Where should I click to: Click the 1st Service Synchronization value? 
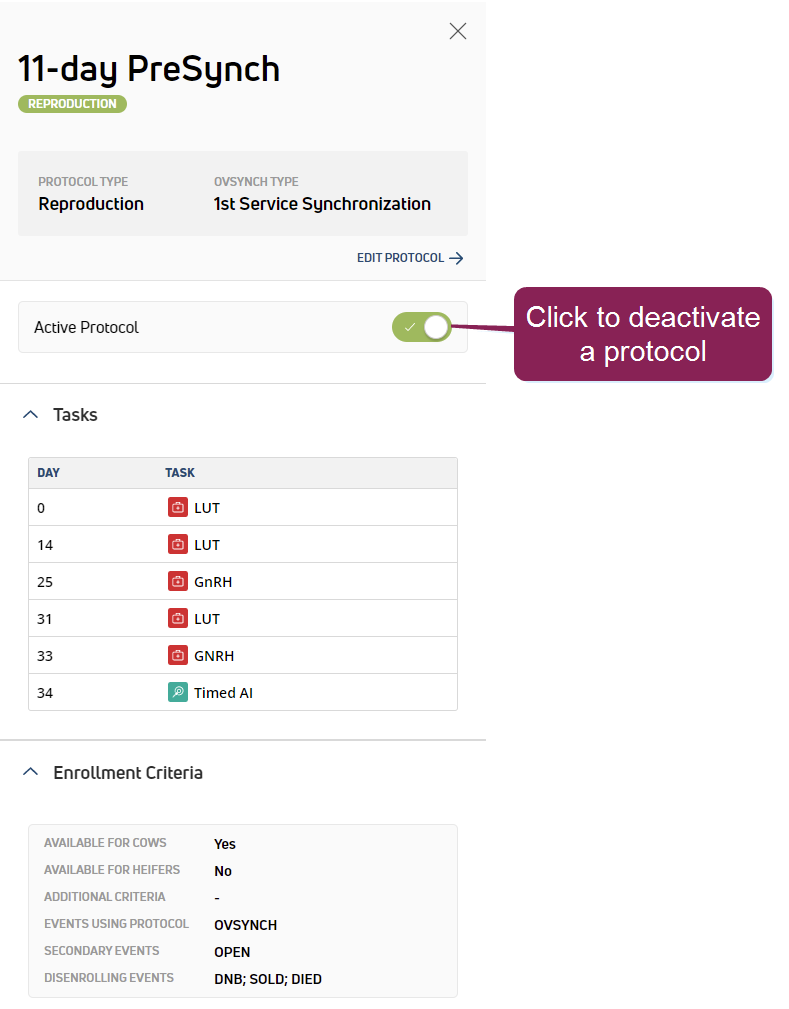pos(322,204)
